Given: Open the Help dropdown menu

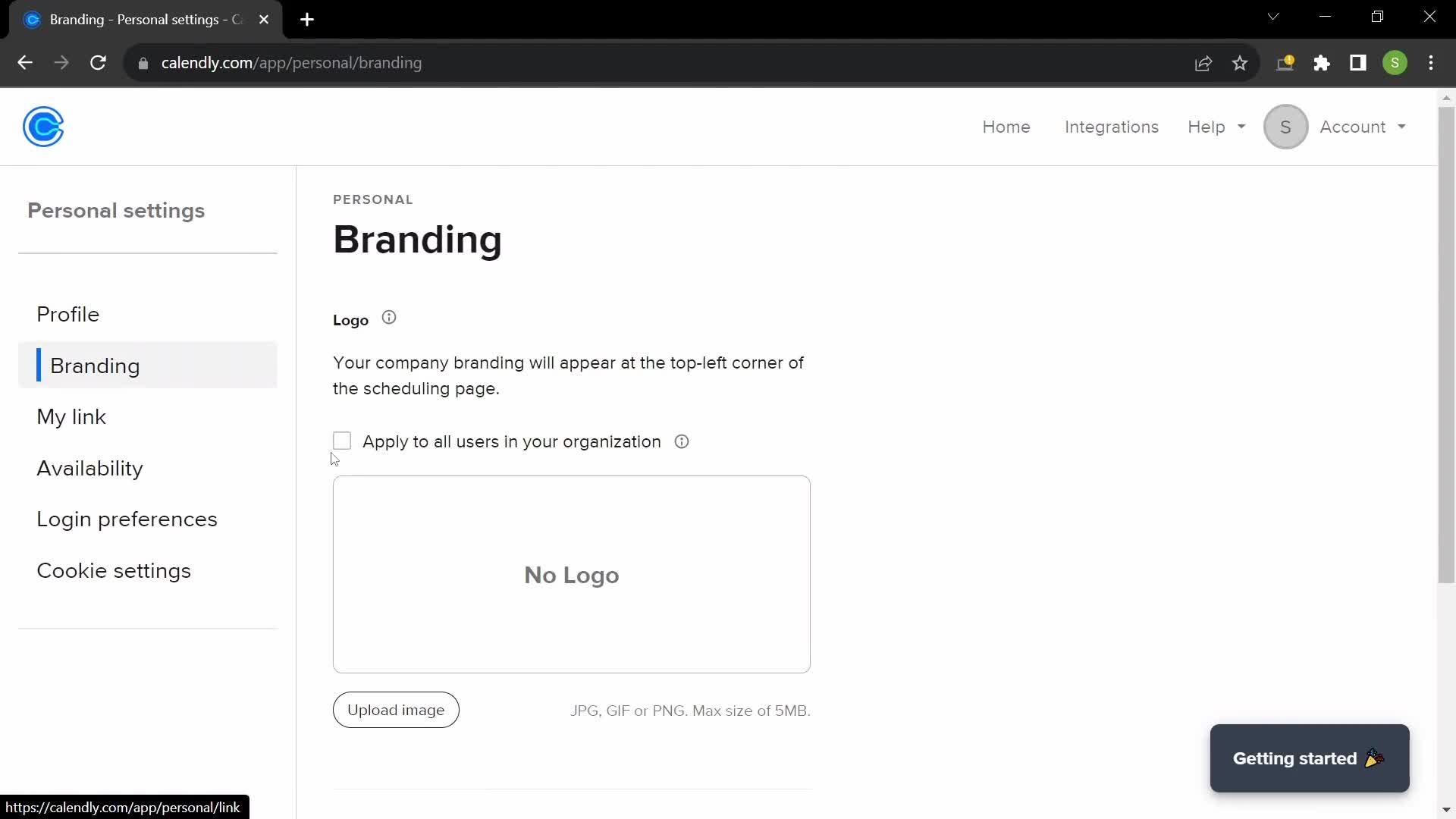Looking at the screenshot, I should [x=1217, y=127].
